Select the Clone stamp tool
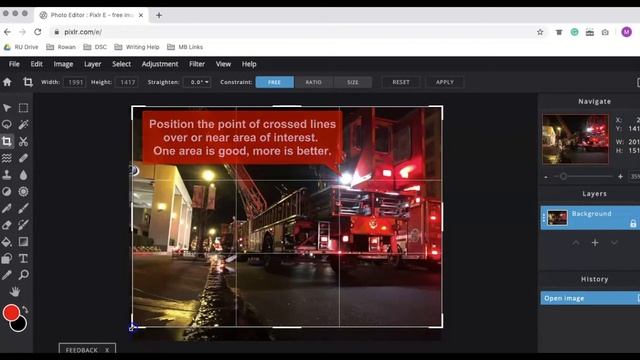 [x=7, y=175]
